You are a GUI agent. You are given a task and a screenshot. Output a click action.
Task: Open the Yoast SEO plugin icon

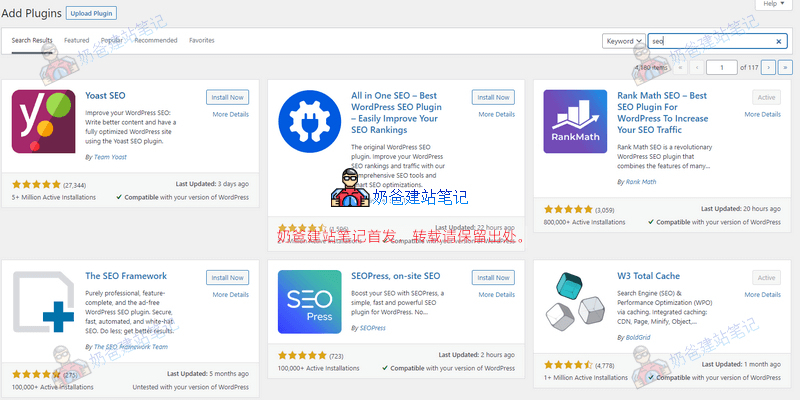pos(43,121)
